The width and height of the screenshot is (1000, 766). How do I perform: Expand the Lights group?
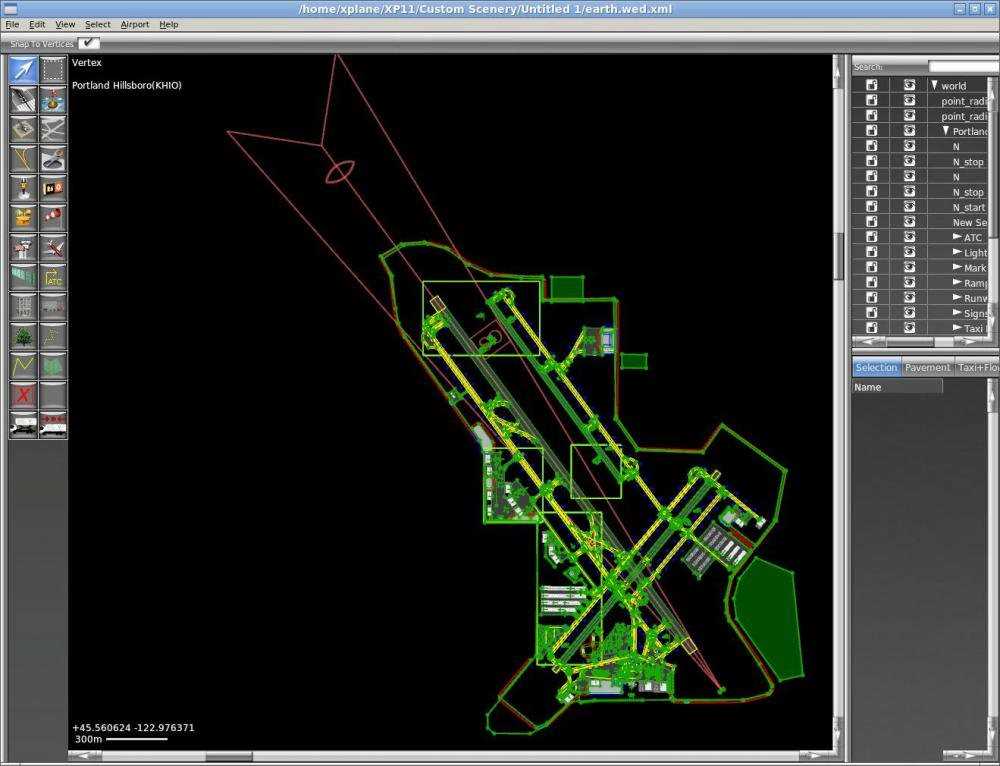(x=957, y=252)
